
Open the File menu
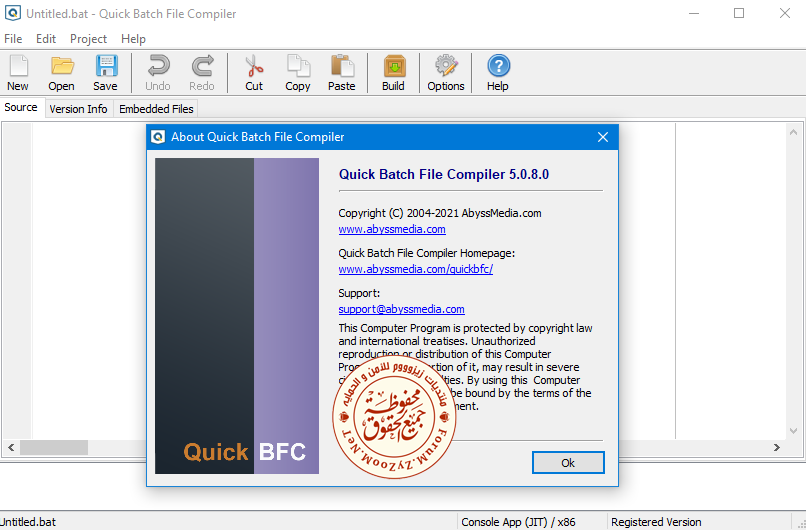click(13, 39)
